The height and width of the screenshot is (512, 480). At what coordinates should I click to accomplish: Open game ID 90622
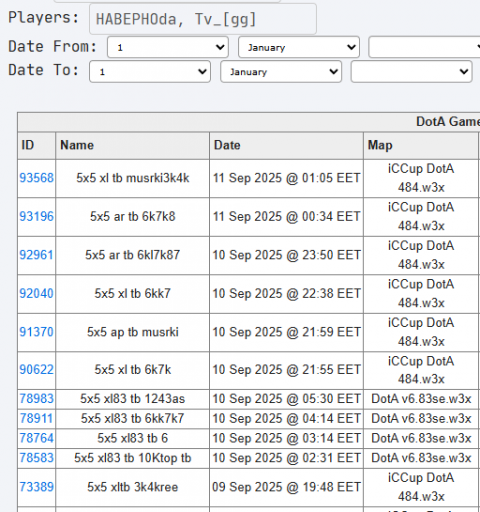point(36,370)
